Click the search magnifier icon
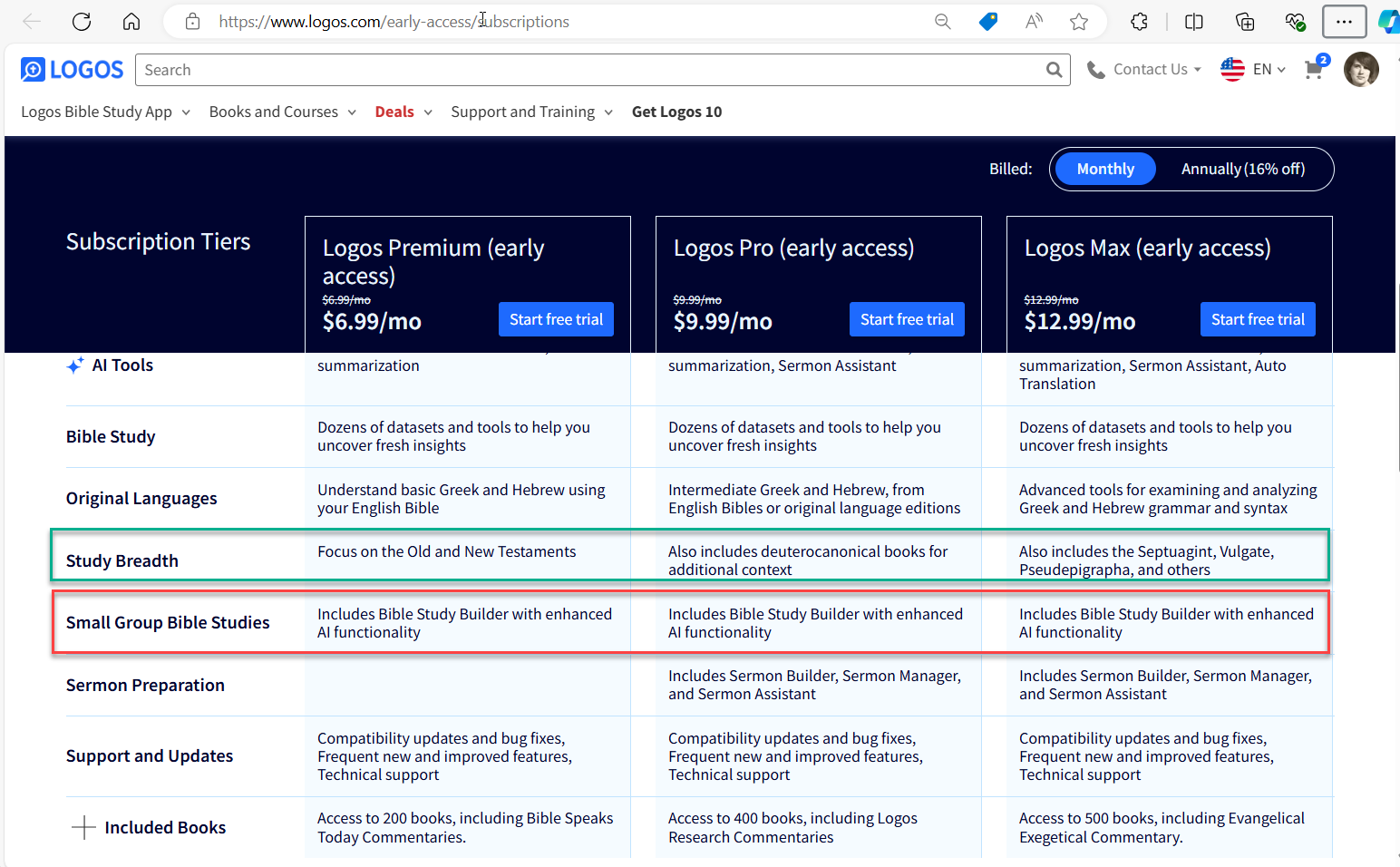 tap(1054, 69)
